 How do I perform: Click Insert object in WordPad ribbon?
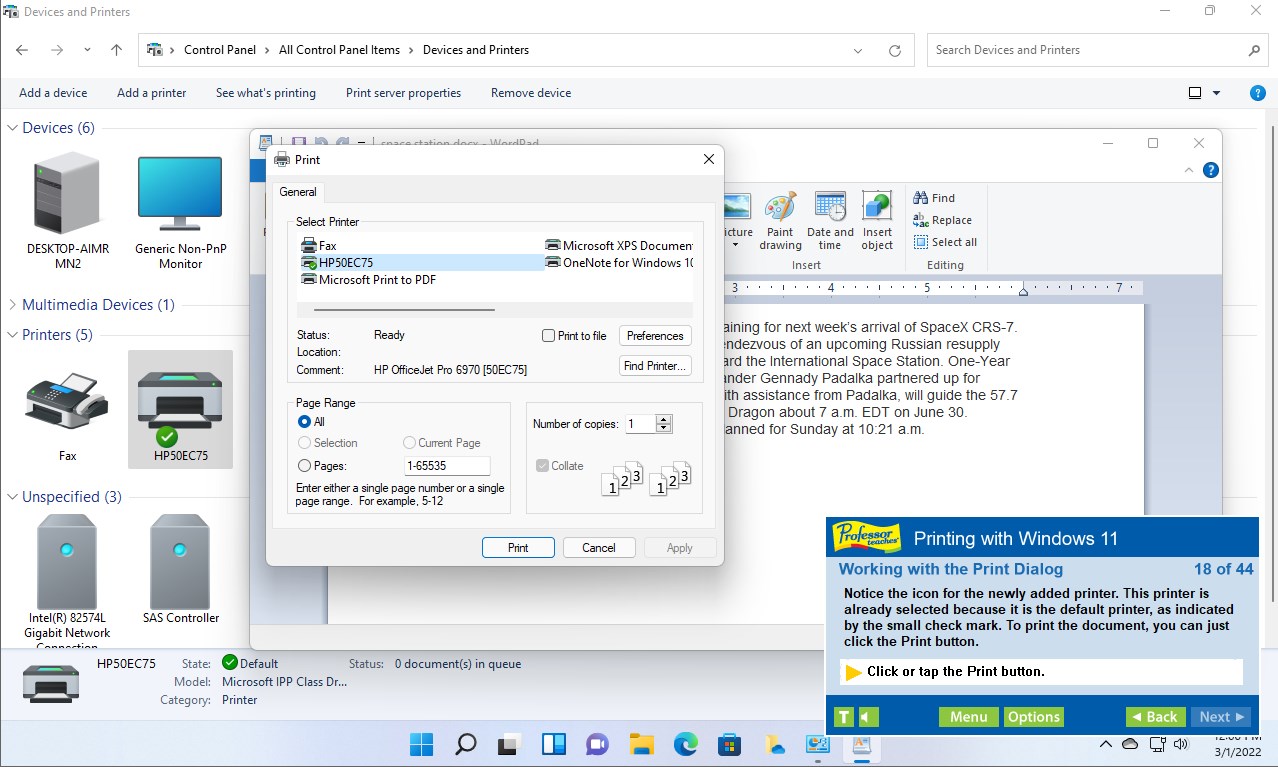coord(877,222)
